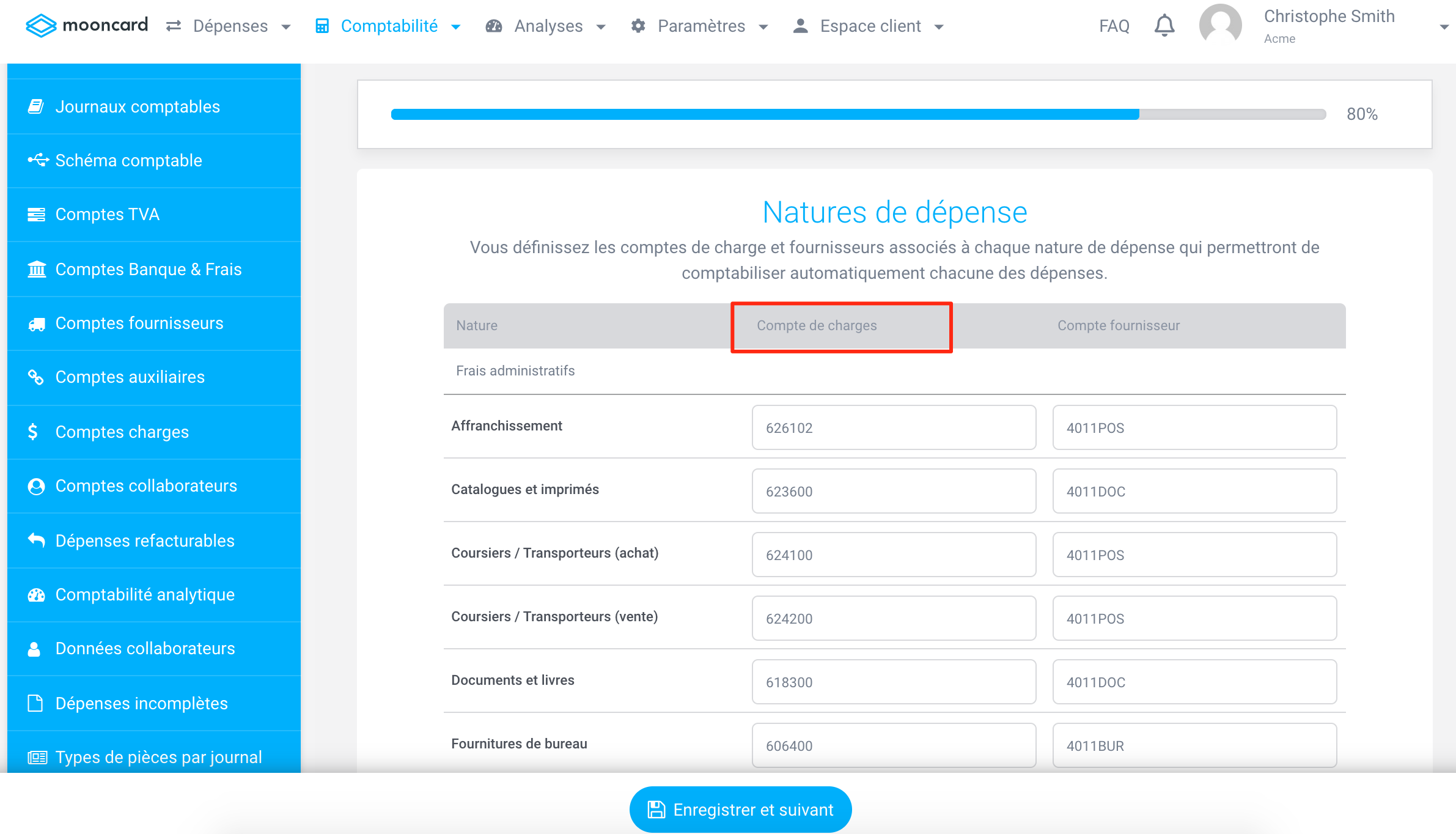Select the Comptes Banque & Frais bank icon
1456x834 pixels.
coord(36,269)
